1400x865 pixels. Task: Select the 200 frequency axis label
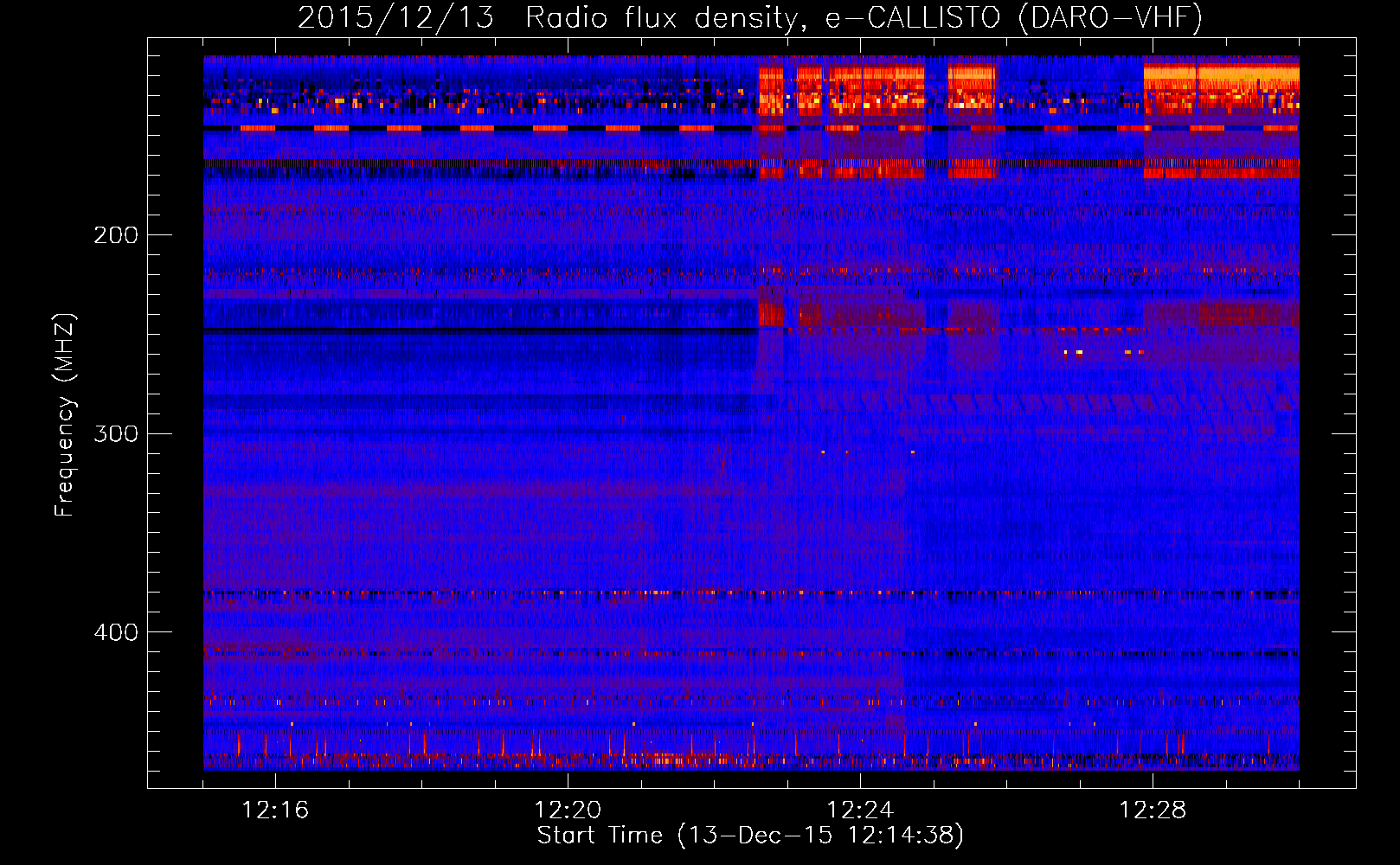tap(116, 235)
